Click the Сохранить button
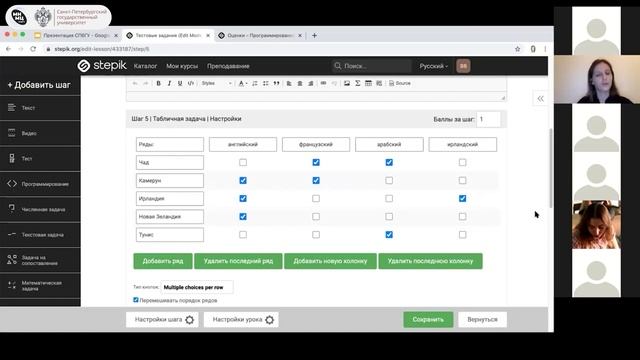This screenshot has width=640, height=360. pos(428,320)
